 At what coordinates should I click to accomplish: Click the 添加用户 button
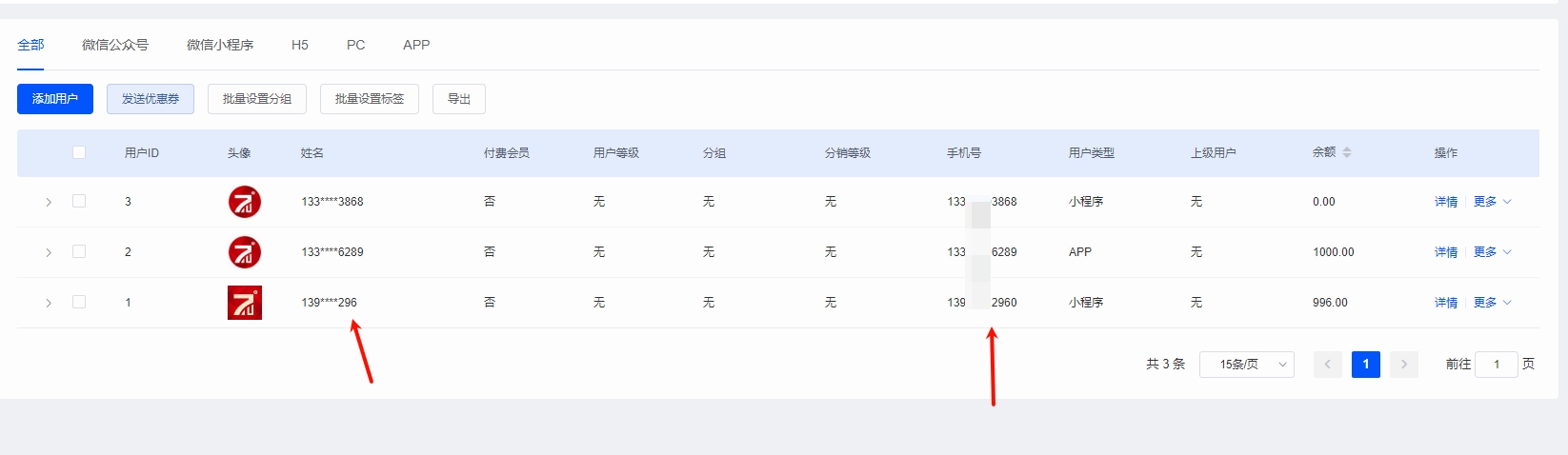(x=55, y=99)
